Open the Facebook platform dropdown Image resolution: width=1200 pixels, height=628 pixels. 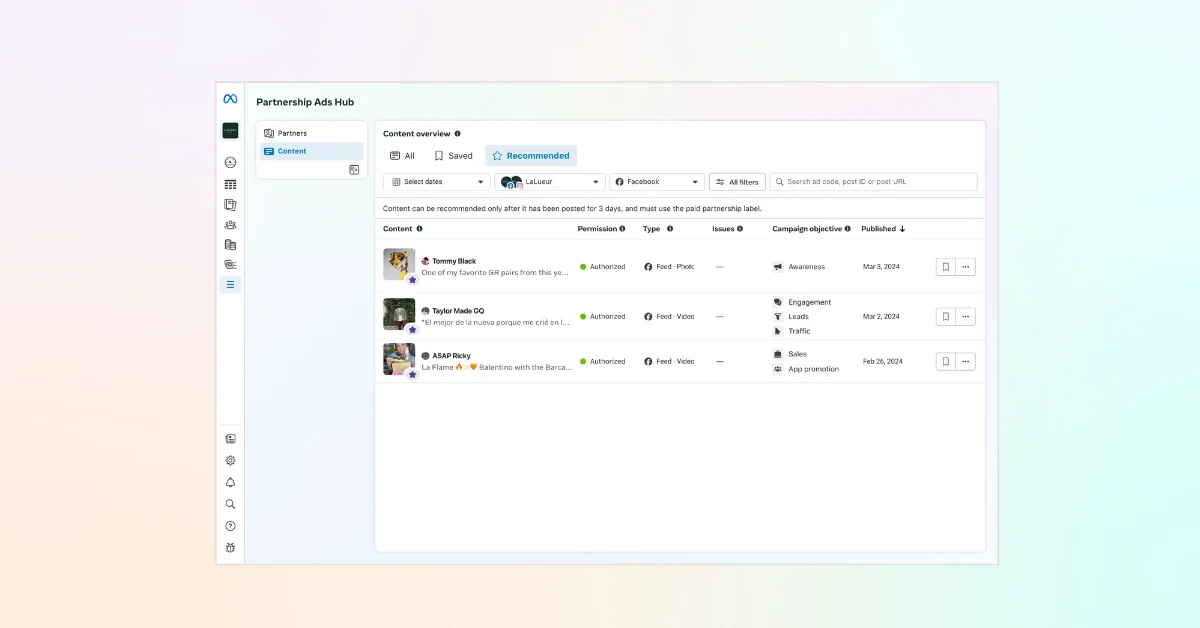coord(657,182)
